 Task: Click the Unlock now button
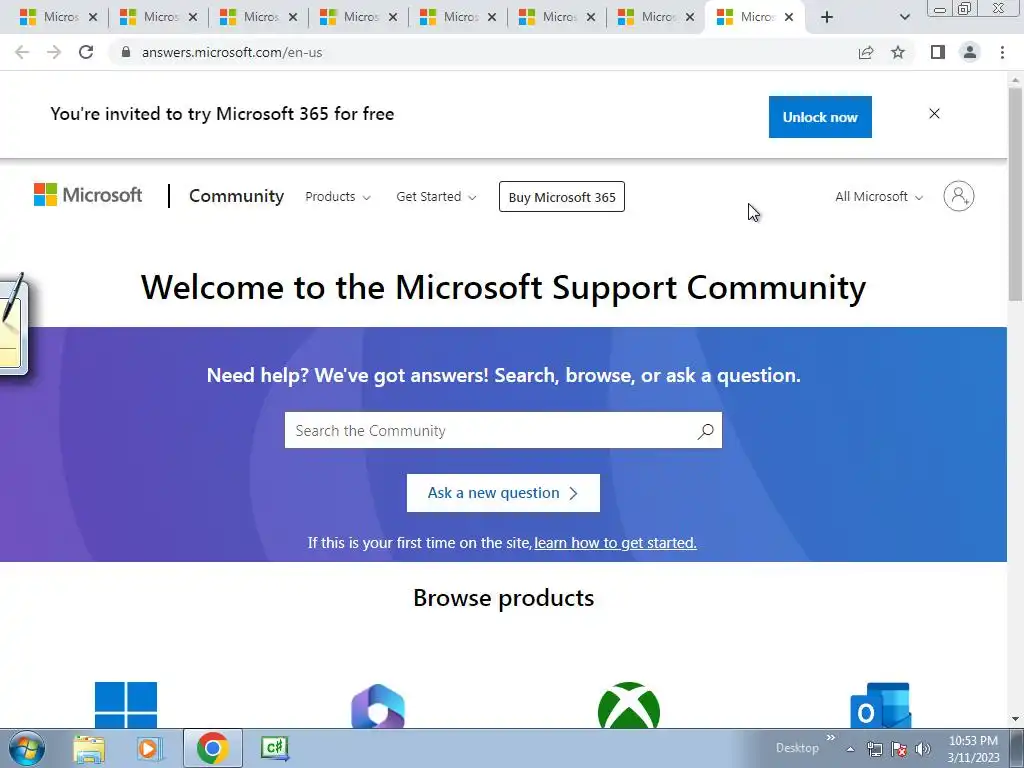click(x=820, y=117)
